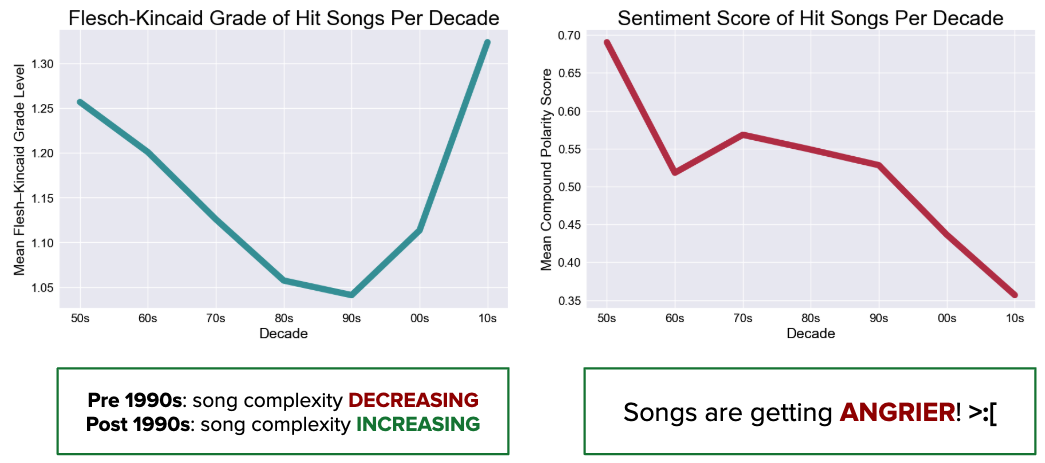Click the 1.30 tick on the left chart
The height and width of the screenshot is (463, 1045).
coord(40,63)
